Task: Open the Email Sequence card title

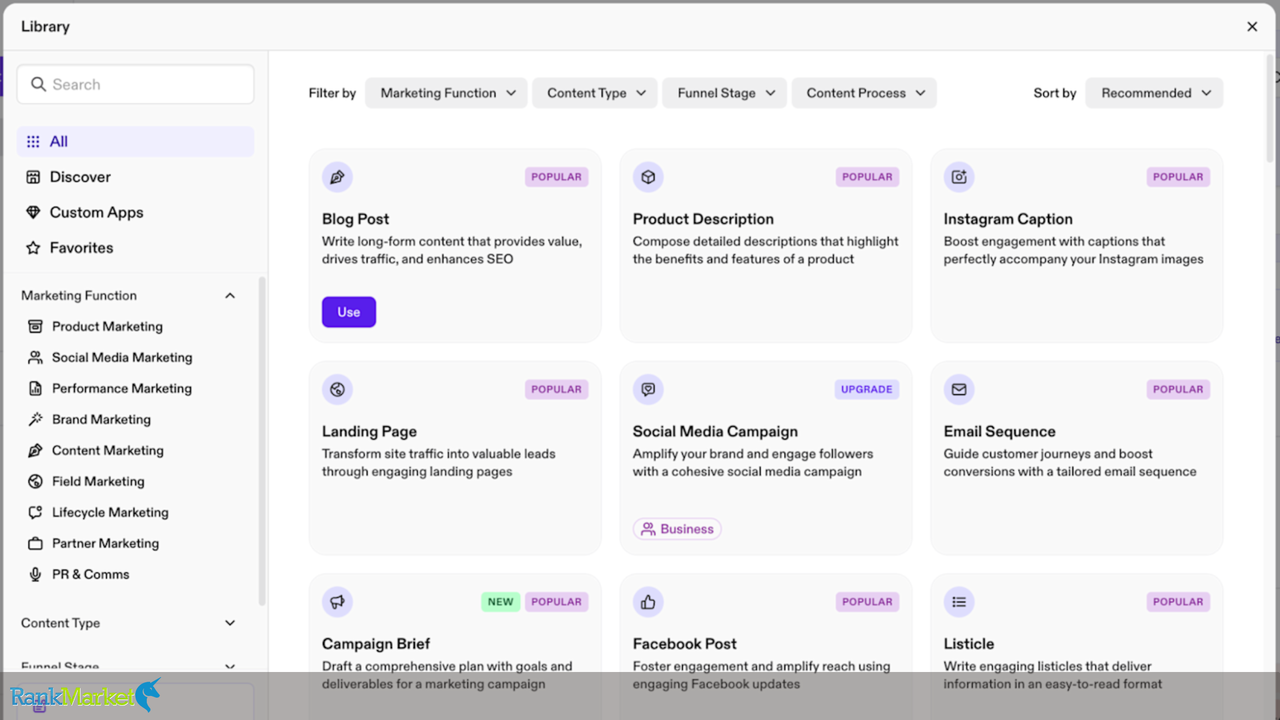Action: [x=999, y=432]
